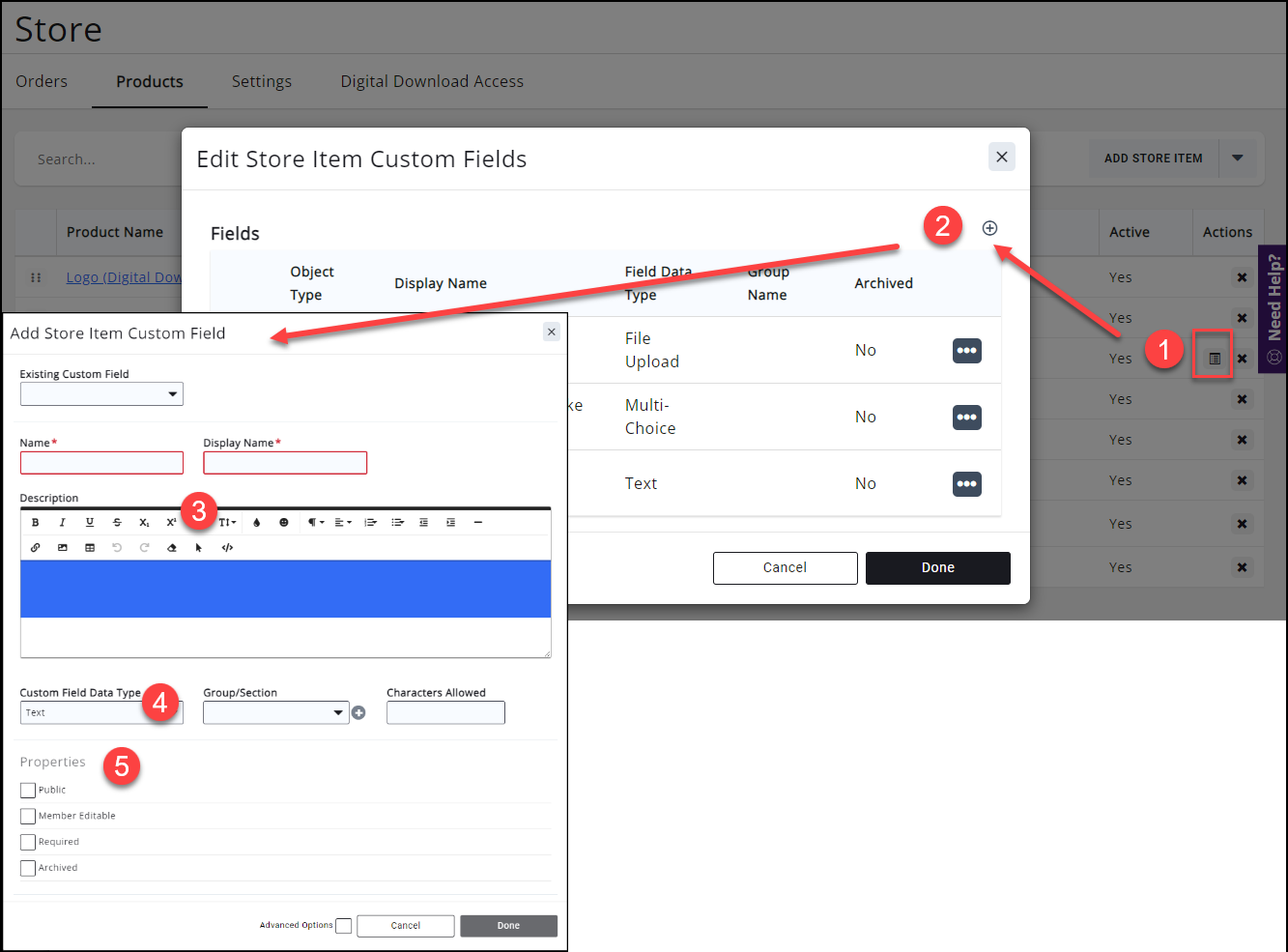1288x952 pixels.
Task: Open the Digital Download Access tab
Action: click(x=432, y=81)
